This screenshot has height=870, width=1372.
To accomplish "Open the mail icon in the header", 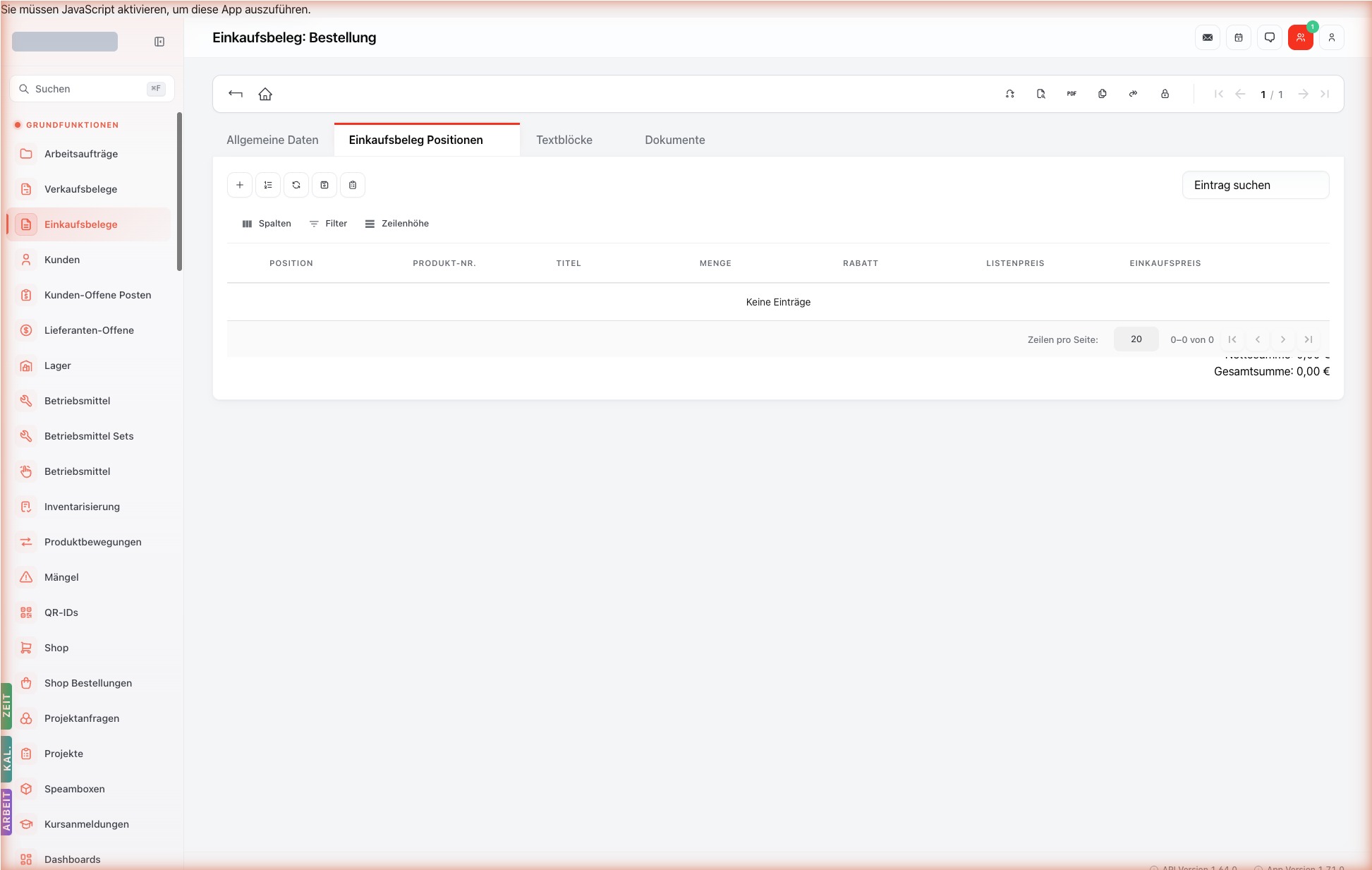I will (1208, 37).
